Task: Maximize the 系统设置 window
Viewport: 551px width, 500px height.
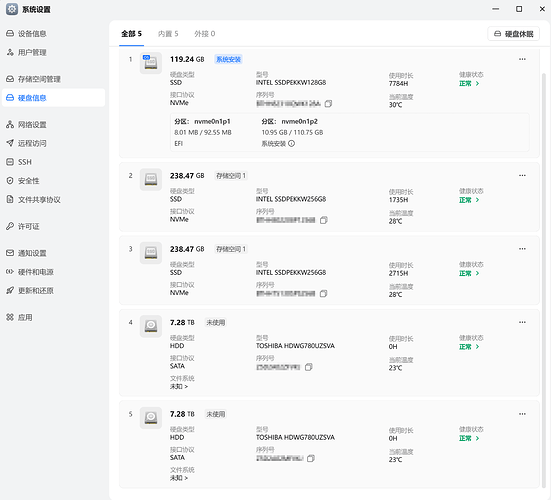Action: pyautogui.click(x=519, y=9)
